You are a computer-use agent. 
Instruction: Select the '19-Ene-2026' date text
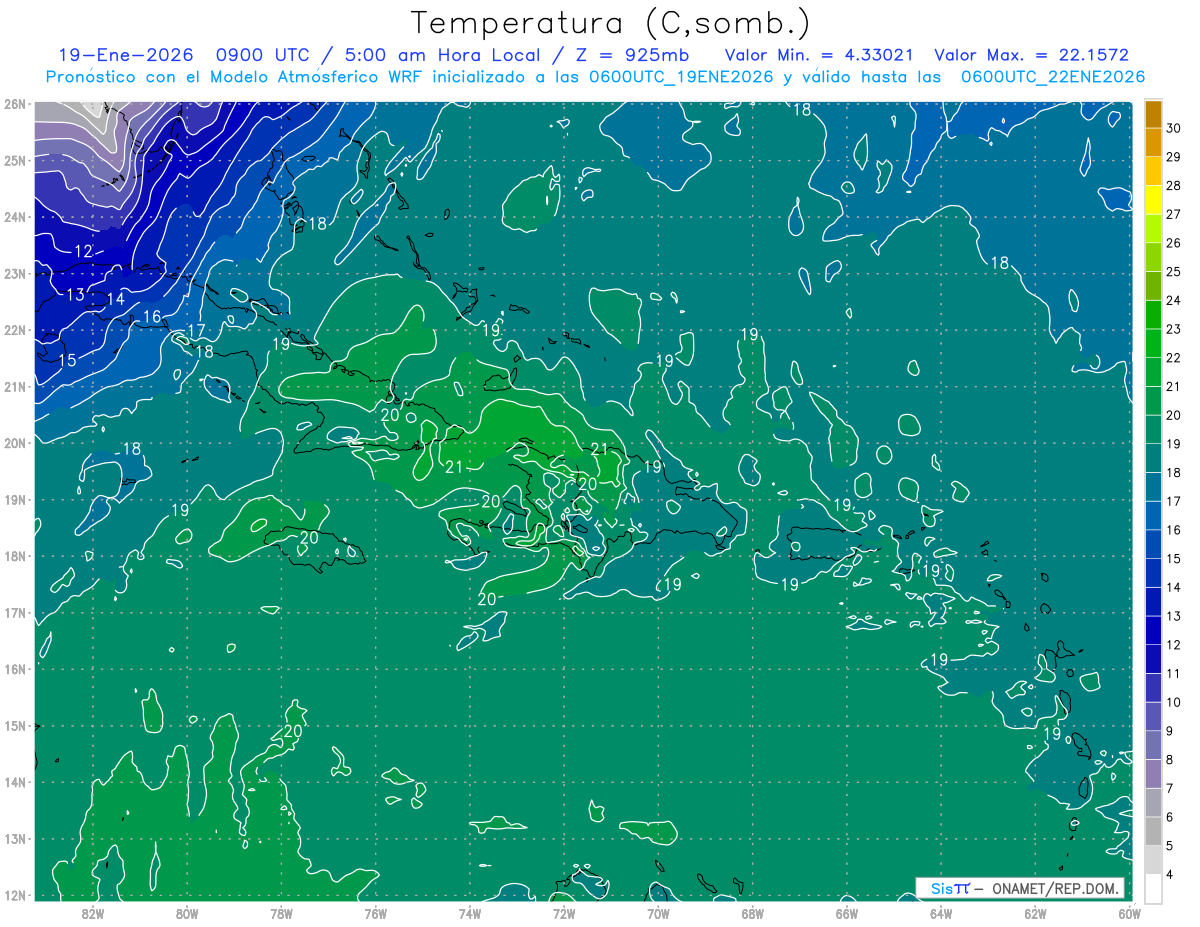click(125, 55)
